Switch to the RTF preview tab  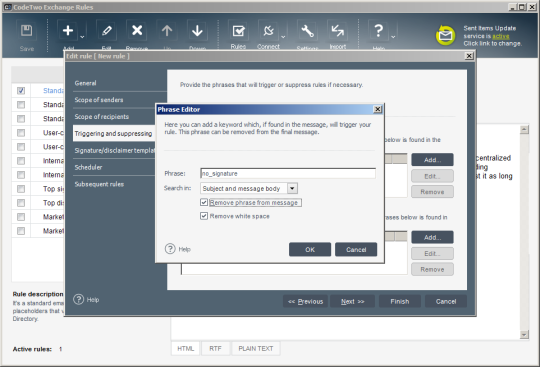tap(215, 348)
